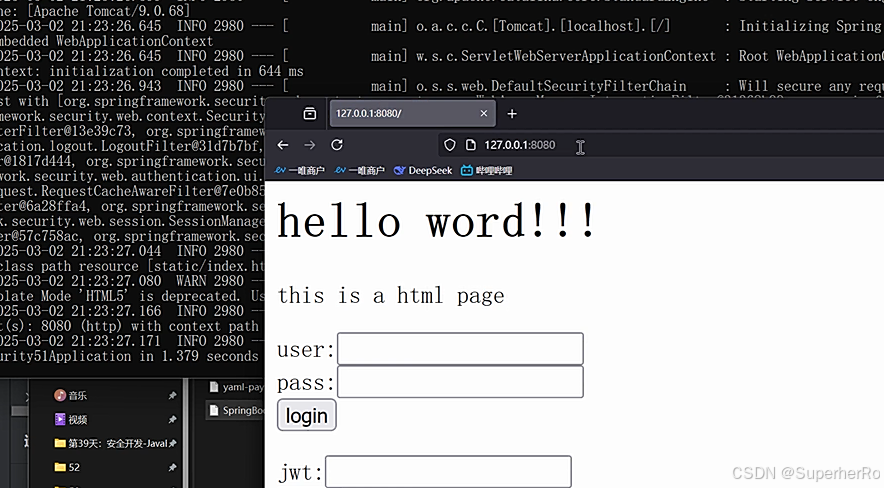Click into the user input field
This screenshot has width=884, height=488.
tap(460, 349)
